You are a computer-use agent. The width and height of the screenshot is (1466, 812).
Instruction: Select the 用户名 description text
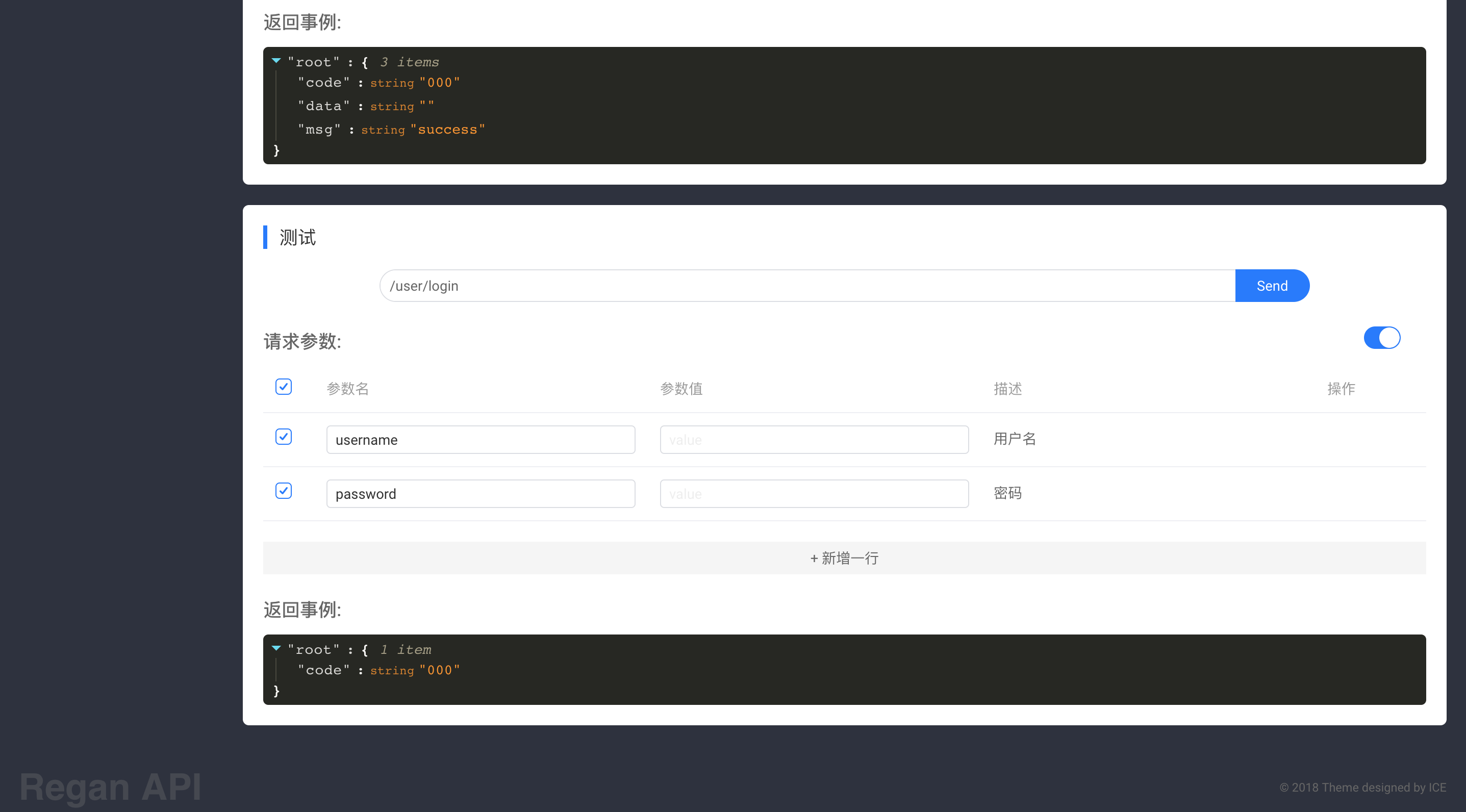(x=1015, y=439)
